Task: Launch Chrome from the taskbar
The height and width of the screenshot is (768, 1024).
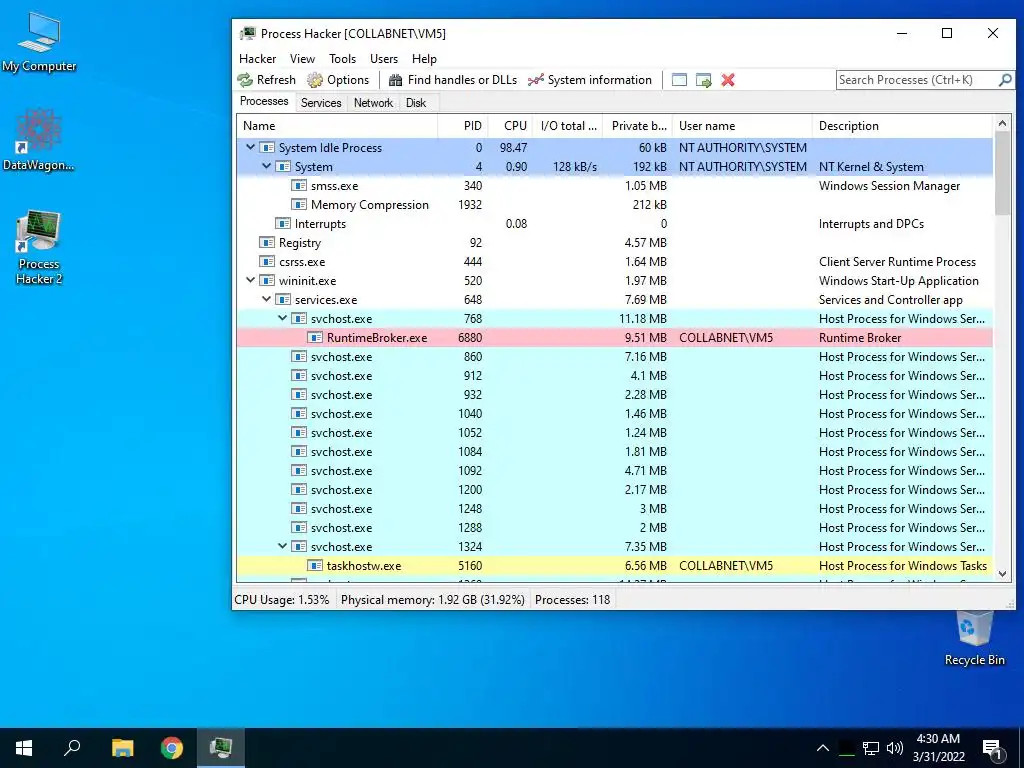Action: click(172, 748)
